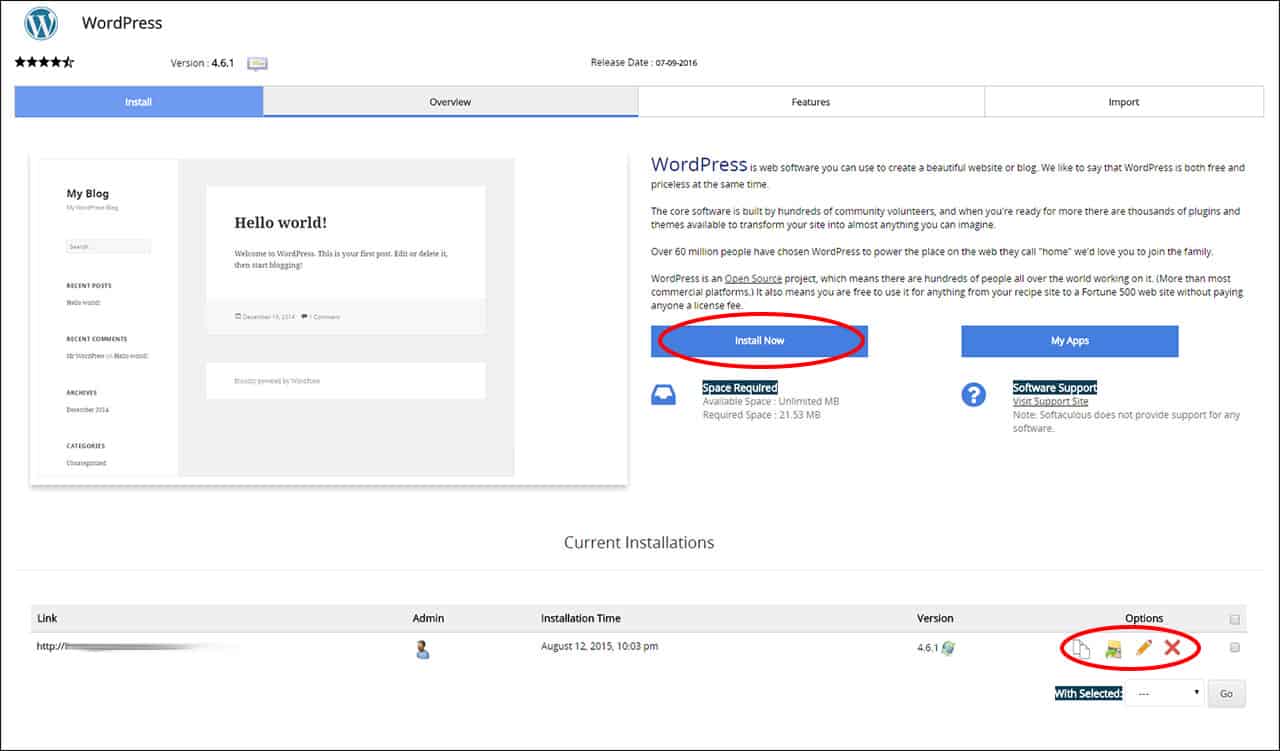Image resolution: width=1280 pixels, height=751 pixels.
Task: Switch to the Install tab
Action: click(139, 102)
